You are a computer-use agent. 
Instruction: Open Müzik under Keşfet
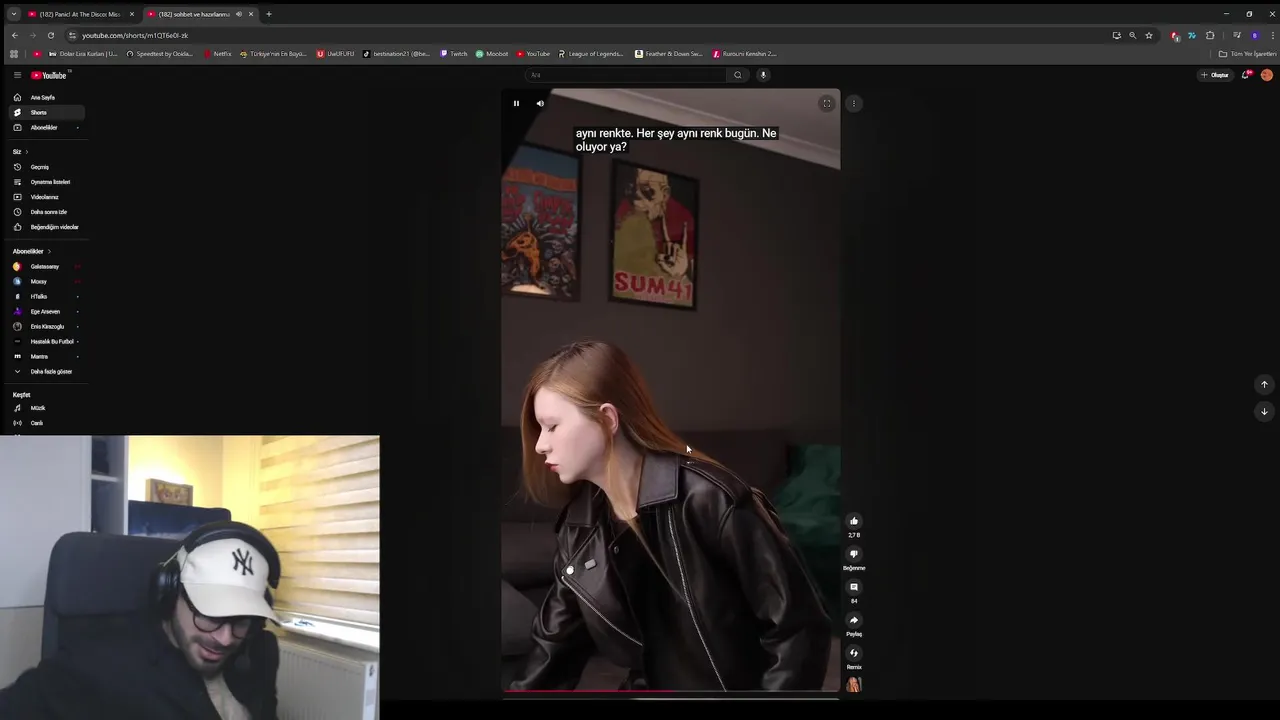(x=46, y=408)
